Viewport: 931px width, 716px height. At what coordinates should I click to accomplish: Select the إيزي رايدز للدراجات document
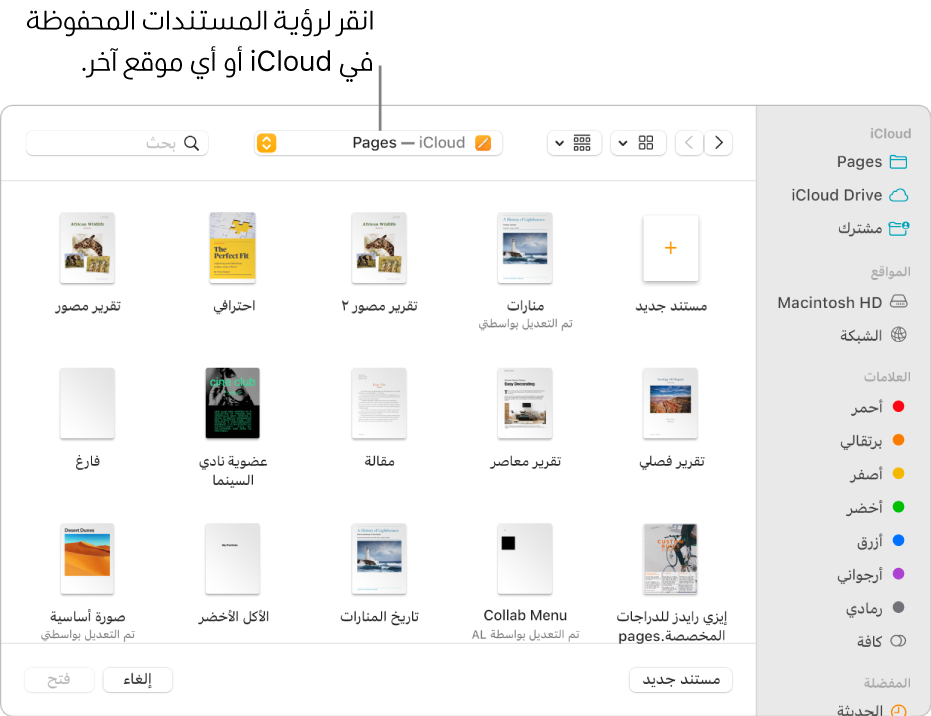click(671, 559)
